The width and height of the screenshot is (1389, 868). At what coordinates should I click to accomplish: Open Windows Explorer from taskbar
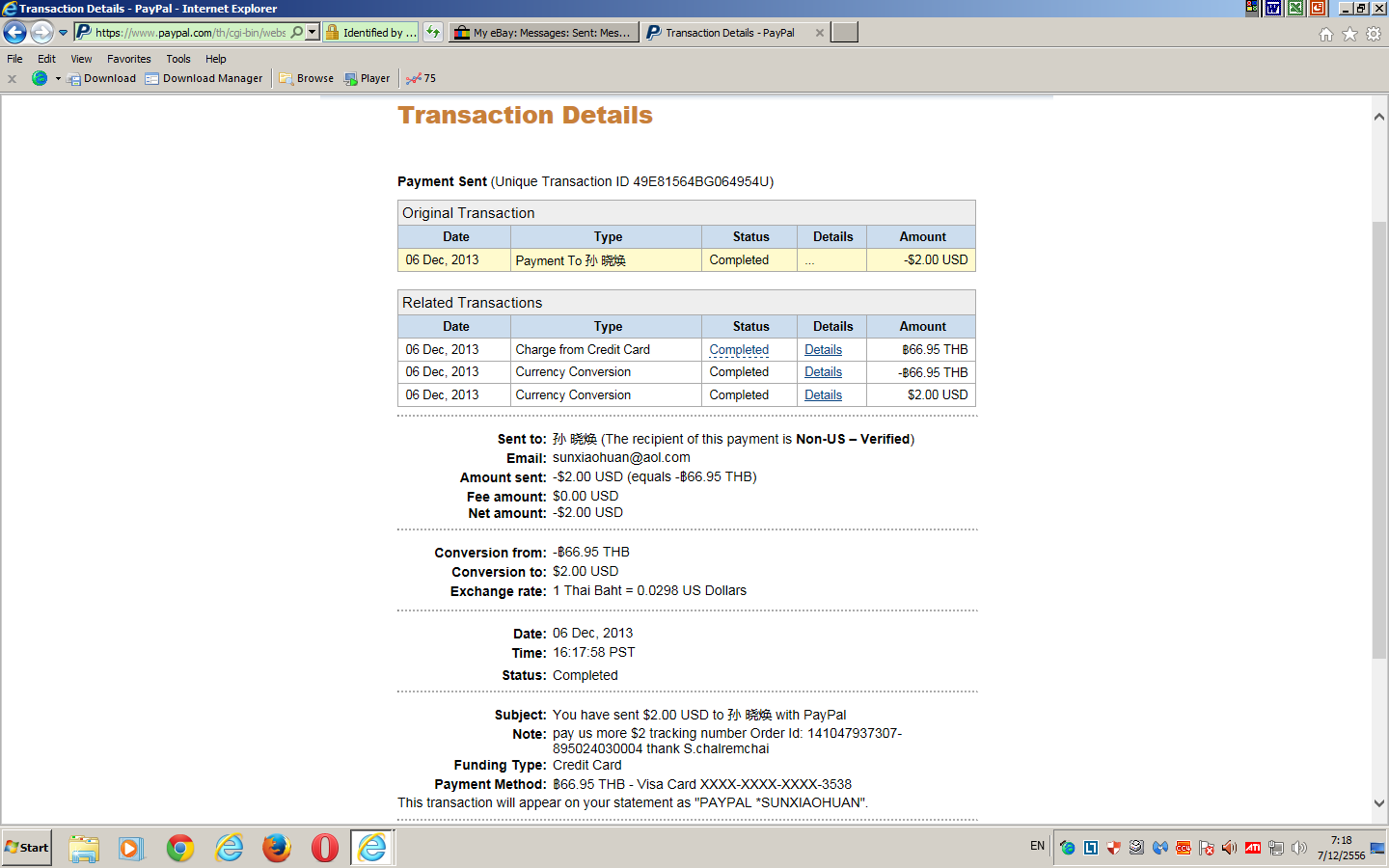point(84,848)
